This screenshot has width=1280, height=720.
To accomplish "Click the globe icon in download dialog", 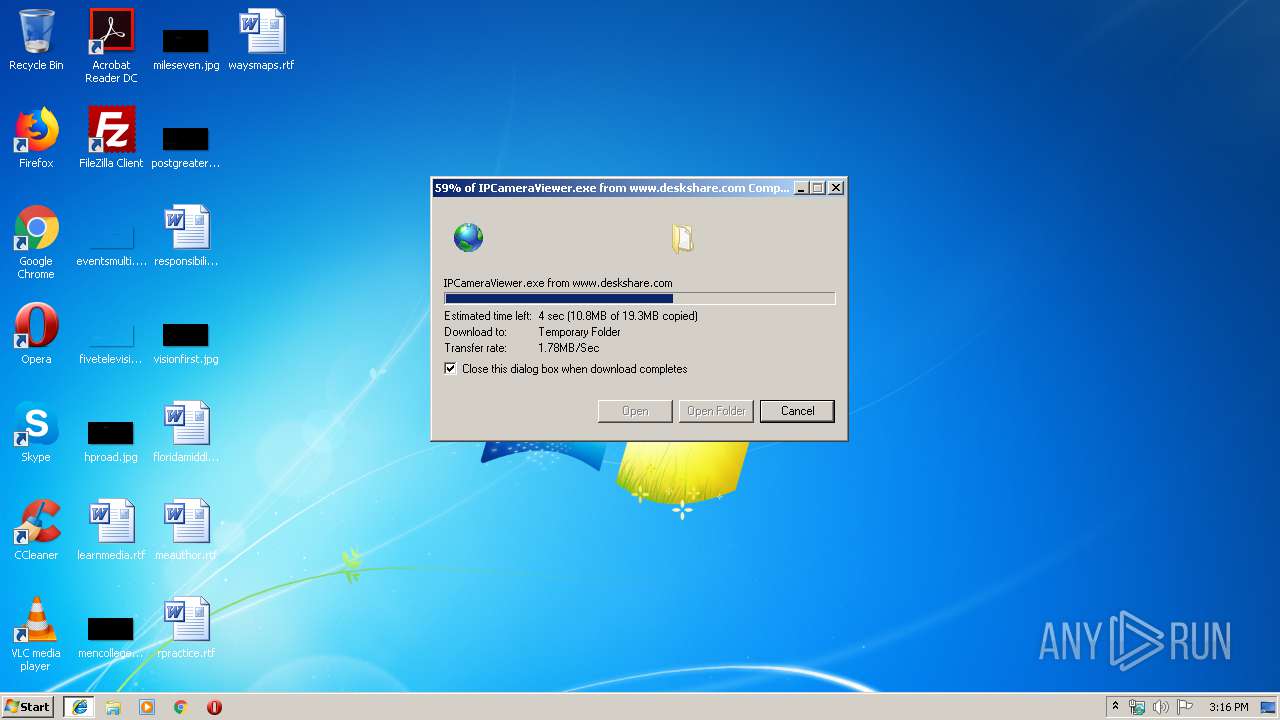I will click(468, 237).
